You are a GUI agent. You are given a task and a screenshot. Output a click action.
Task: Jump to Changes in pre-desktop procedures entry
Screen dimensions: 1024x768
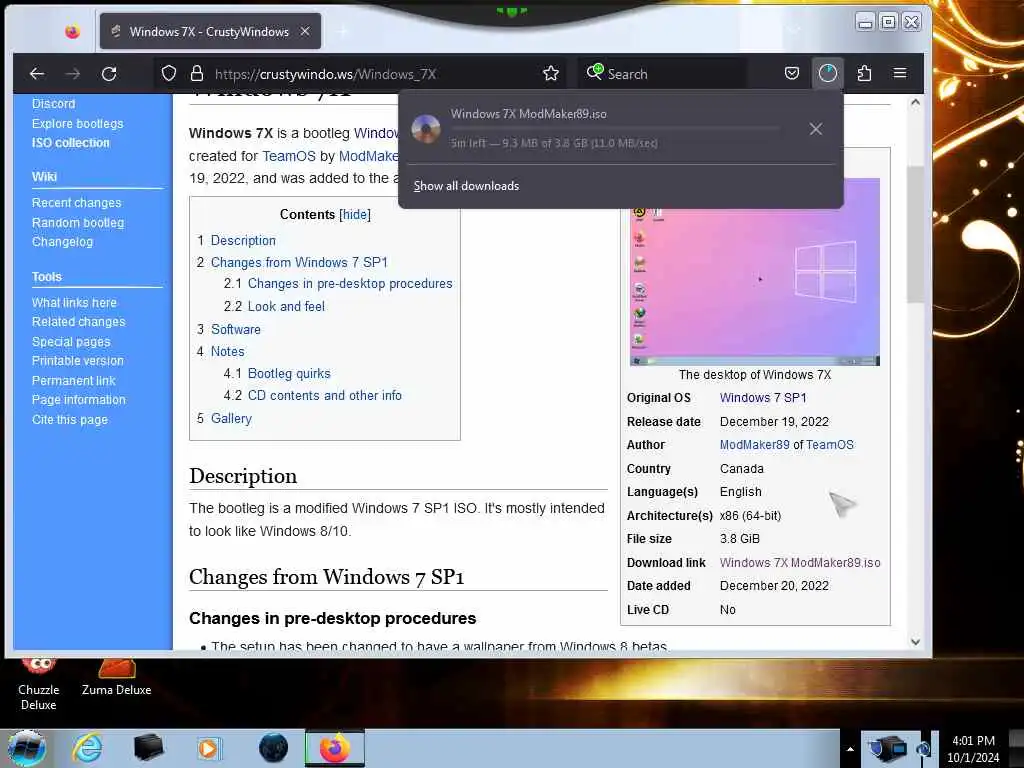350,284
